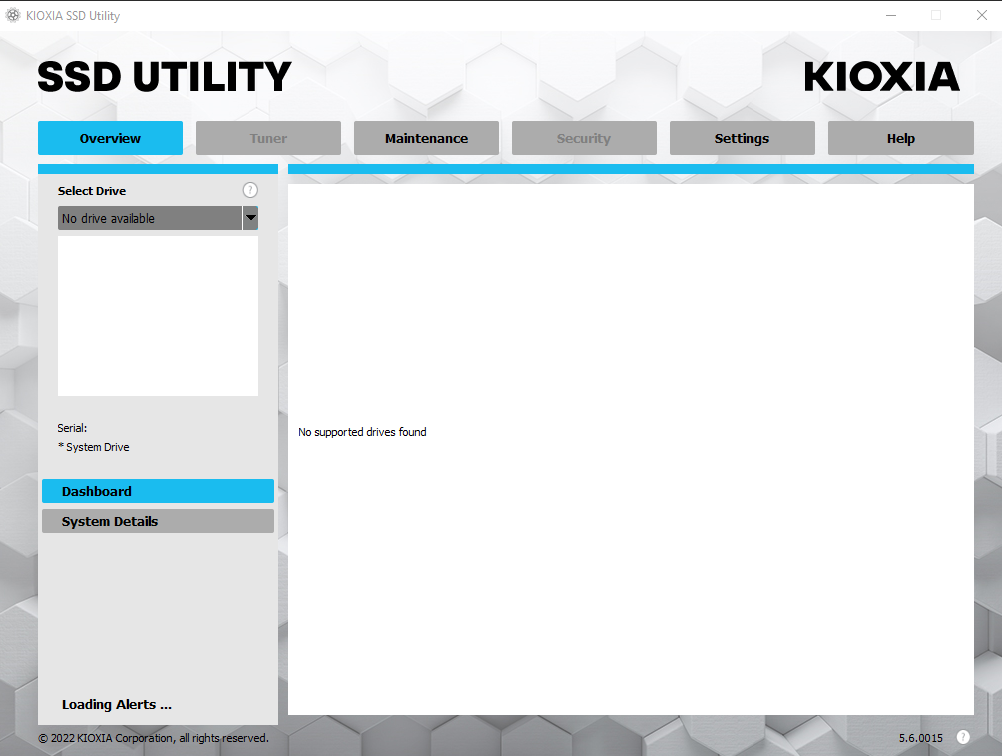The width and height of the screenshot is (1002, 756).
Task: Open the Select Drive help icon
Action: (250, 190)
